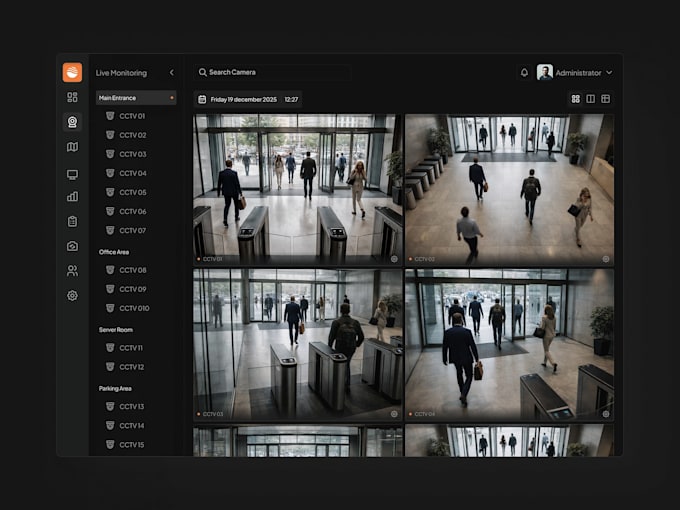Select CCTV 09 in camera list

coord(126,289)
